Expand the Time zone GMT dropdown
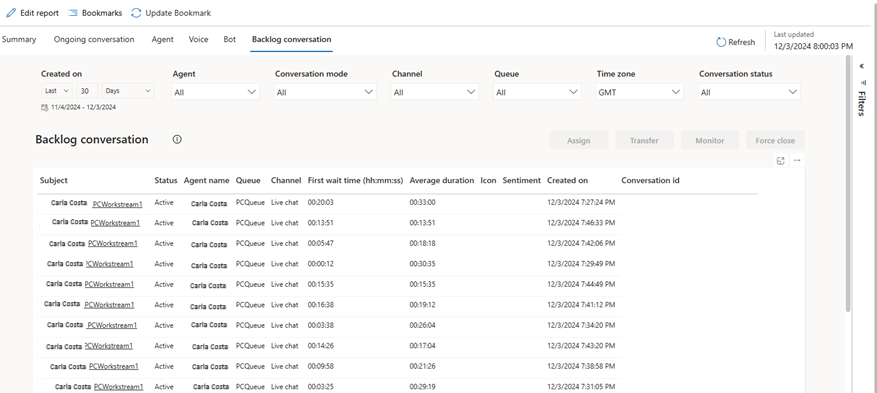 tap(639, 92)
